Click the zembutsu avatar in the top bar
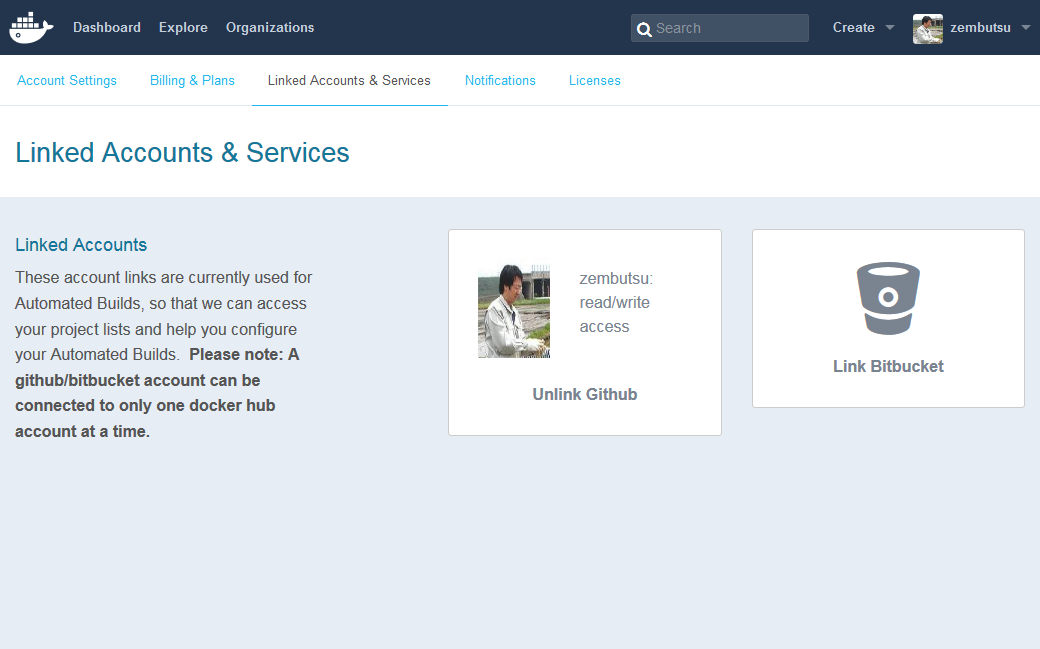 927,29
